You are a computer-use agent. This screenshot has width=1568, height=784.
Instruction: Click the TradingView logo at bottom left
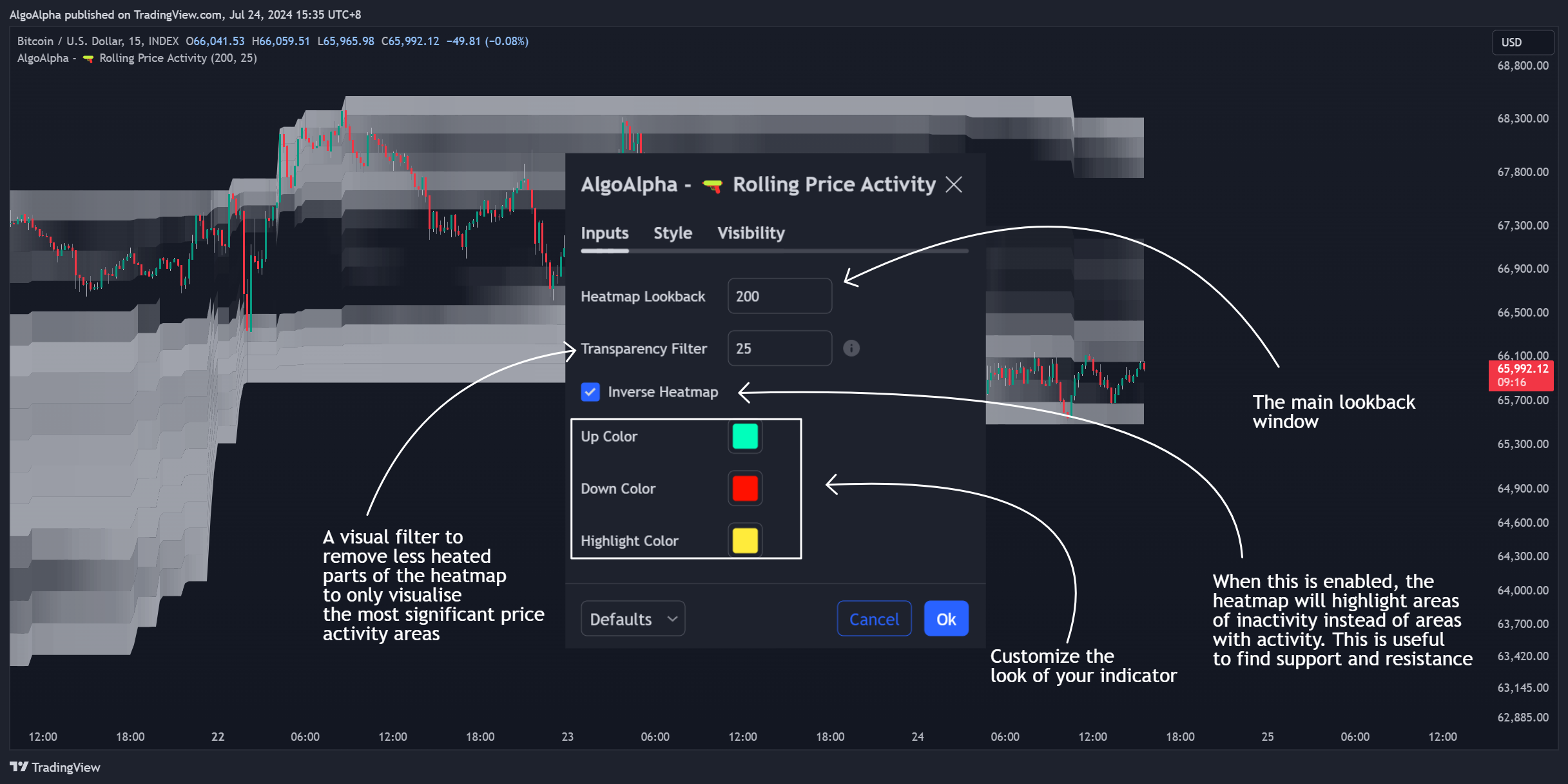pyautogui.click(x=55, y=767)
